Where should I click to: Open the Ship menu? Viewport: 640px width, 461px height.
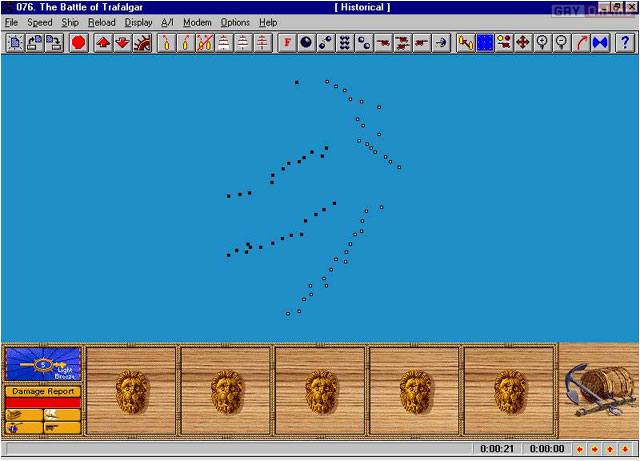[70, 22]
